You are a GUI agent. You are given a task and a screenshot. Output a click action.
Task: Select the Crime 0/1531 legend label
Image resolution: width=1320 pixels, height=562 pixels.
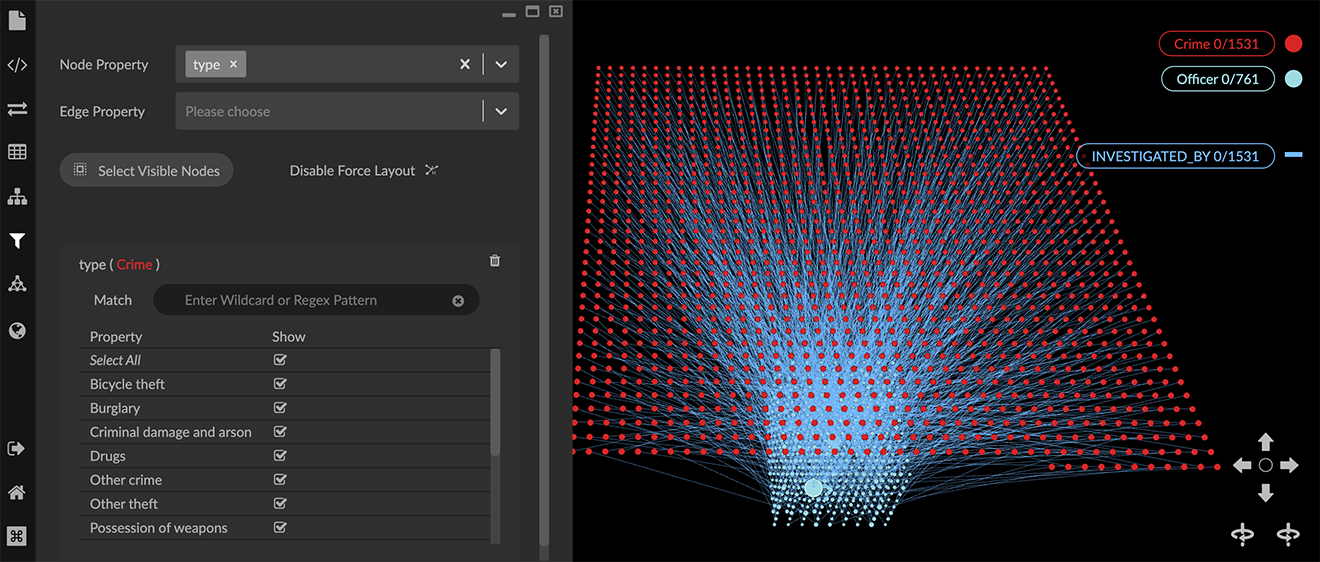[1216, 44]
